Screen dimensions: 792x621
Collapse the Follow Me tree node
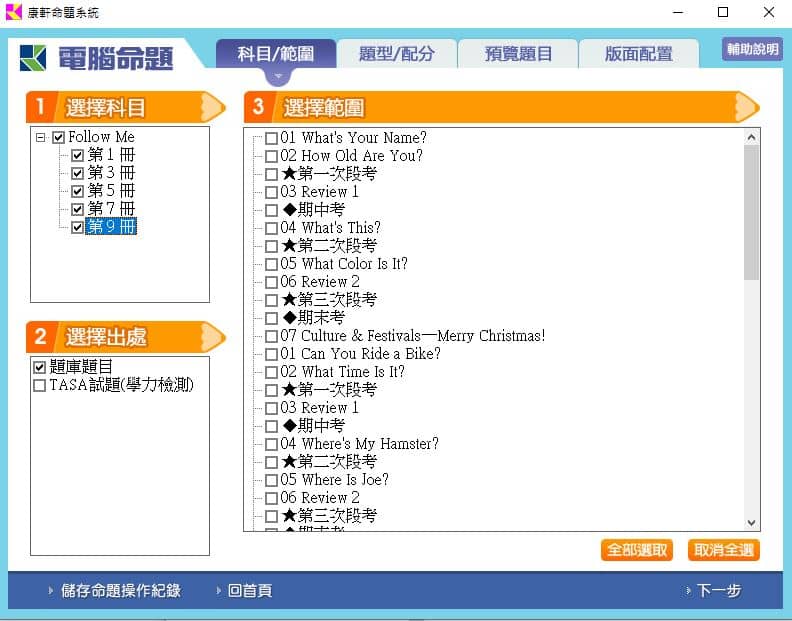41,137
